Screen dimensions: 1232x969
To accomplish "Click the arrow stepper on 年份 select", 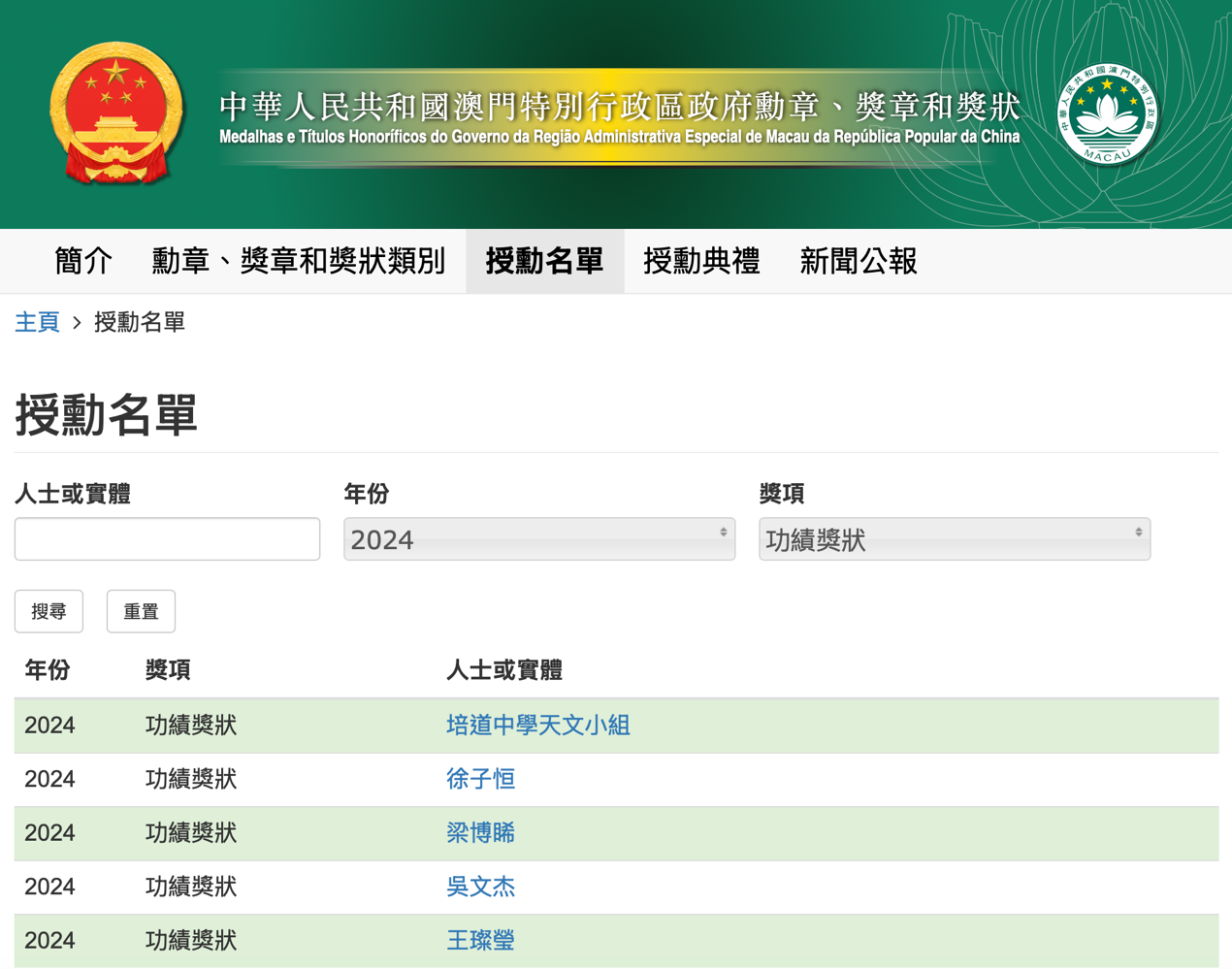I will point(723,533).
